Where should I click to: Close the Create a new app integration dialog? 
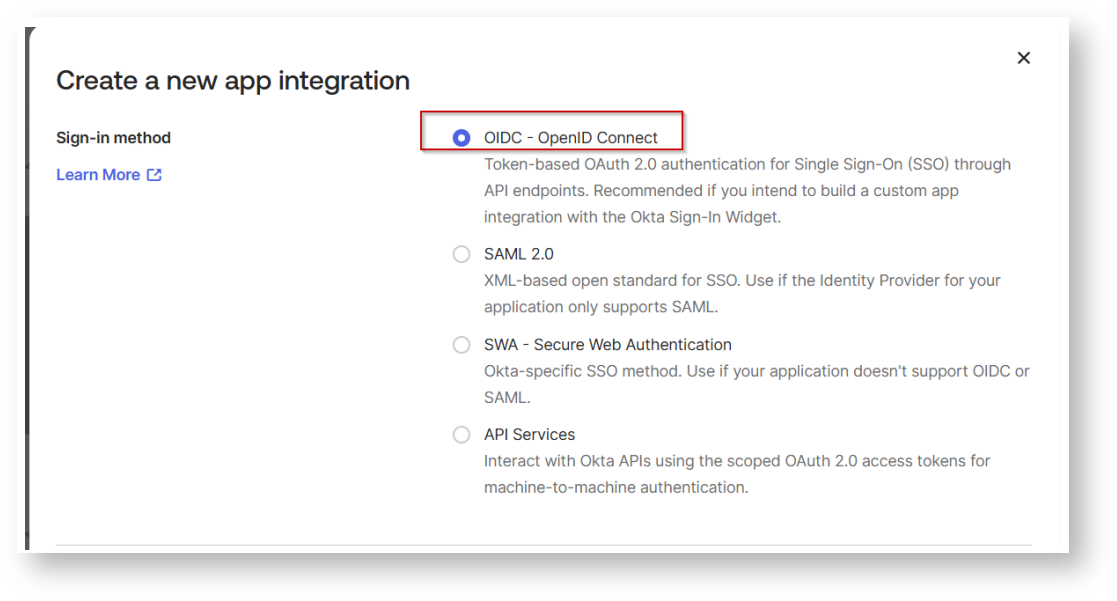1023,58
